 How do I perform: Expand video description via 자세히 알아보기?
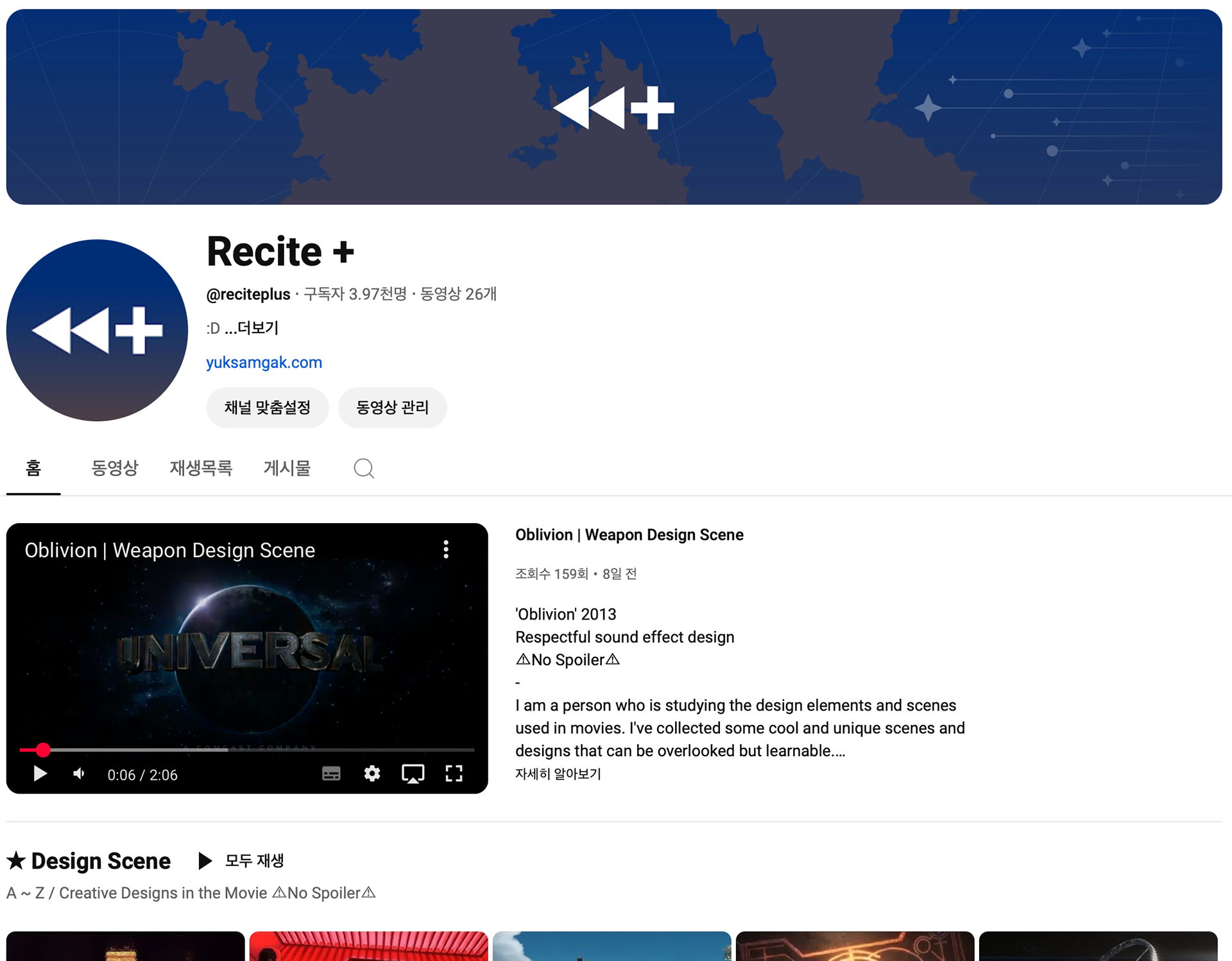point(558,774)
